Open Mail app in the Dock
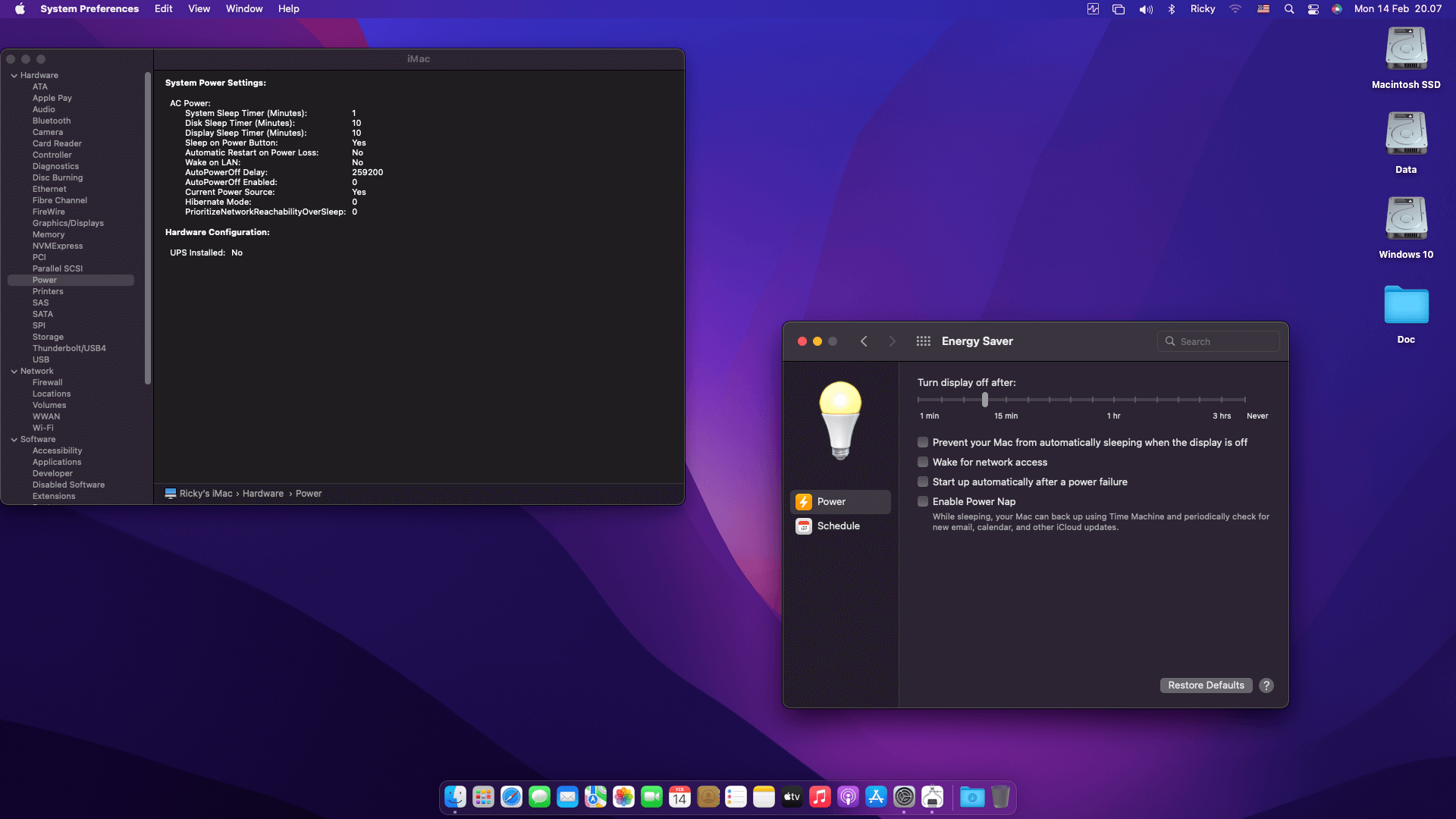 [x=567, y=797]
